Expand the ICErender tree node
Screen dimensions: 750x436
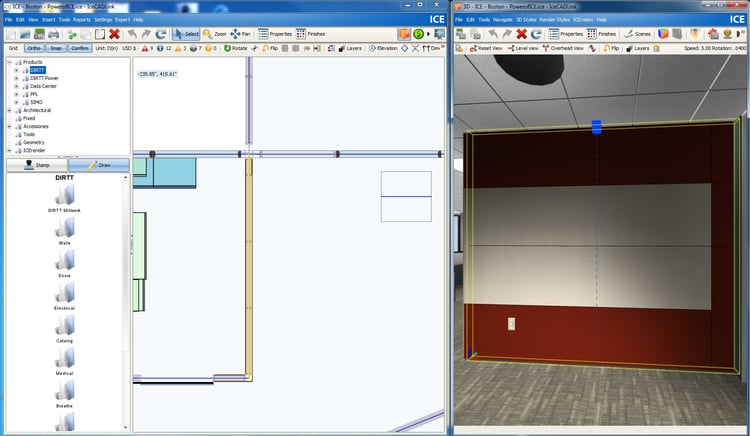(x=9, y=151)
